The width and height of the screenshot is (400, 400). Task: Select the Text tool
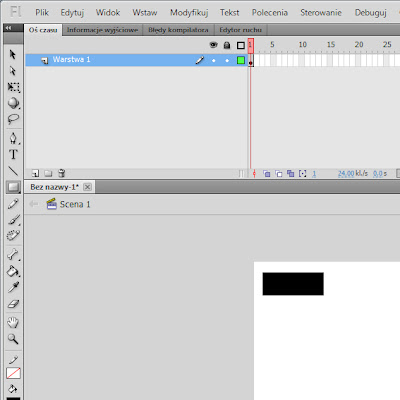tap(13, 154)
